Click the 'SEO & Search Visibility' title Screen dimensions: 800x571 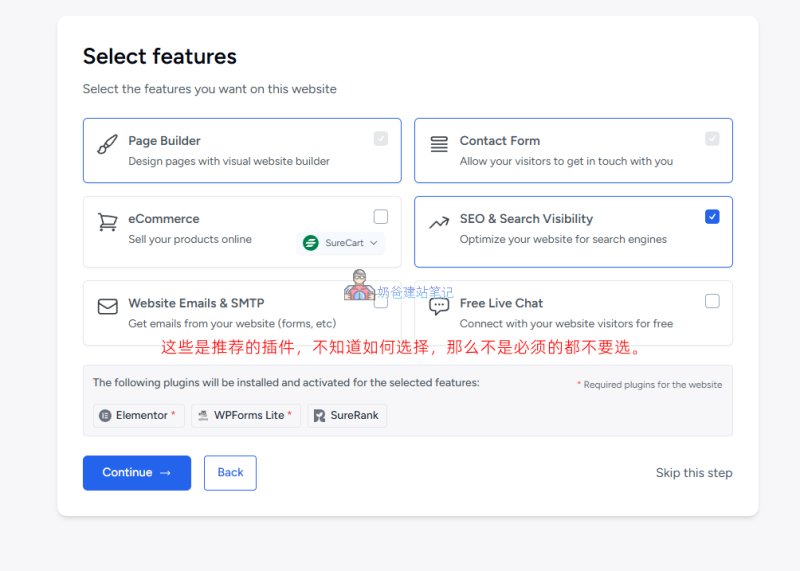(526, 219)
